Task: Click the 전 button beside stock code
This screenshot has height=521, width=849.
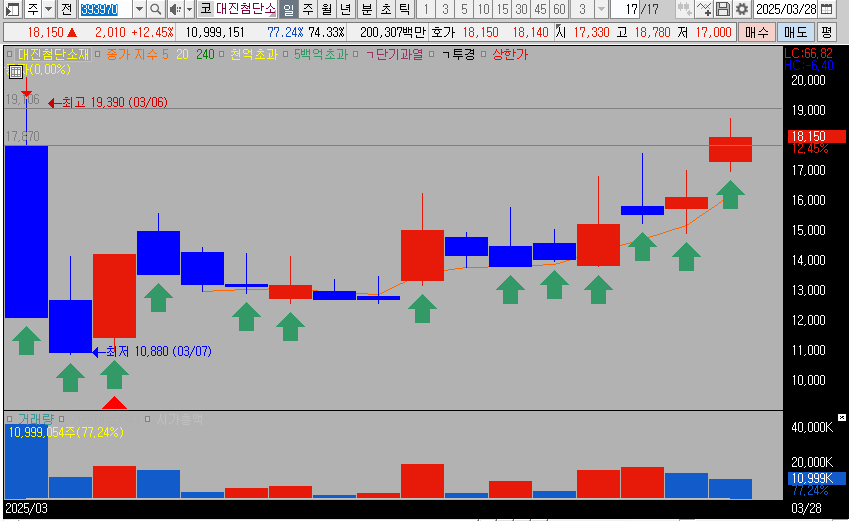Action: tap(67, 9)
